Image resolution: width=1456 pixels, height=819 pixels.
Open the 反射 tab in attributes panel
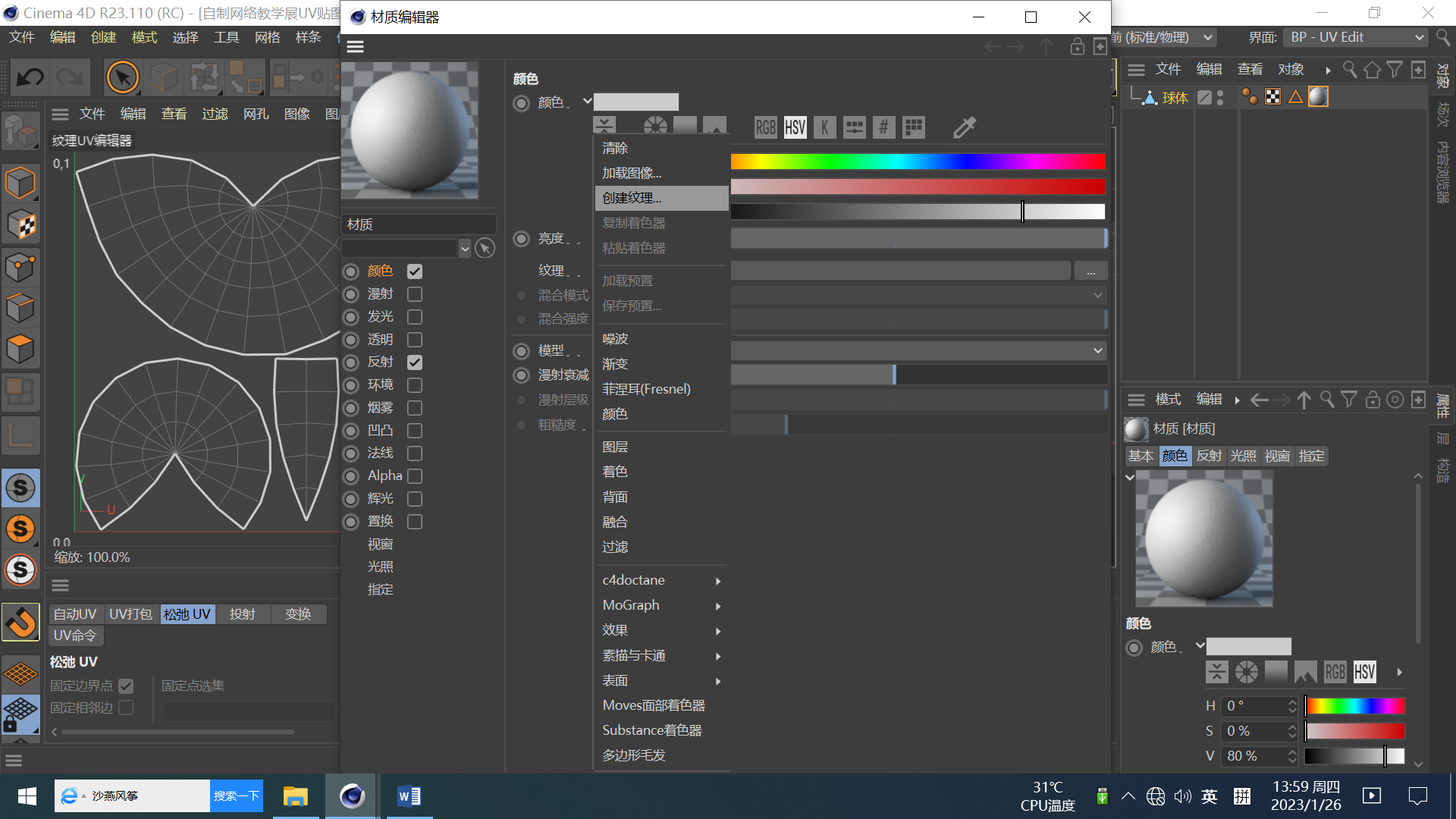pyautogui.click(x=1209, y=456)
